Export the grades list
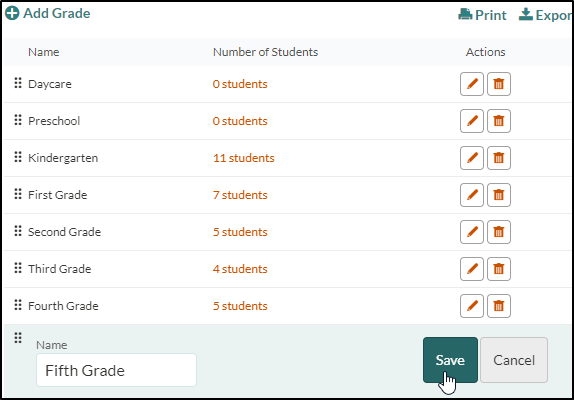This screenshot has height=400, width=574. click(545, 15)
